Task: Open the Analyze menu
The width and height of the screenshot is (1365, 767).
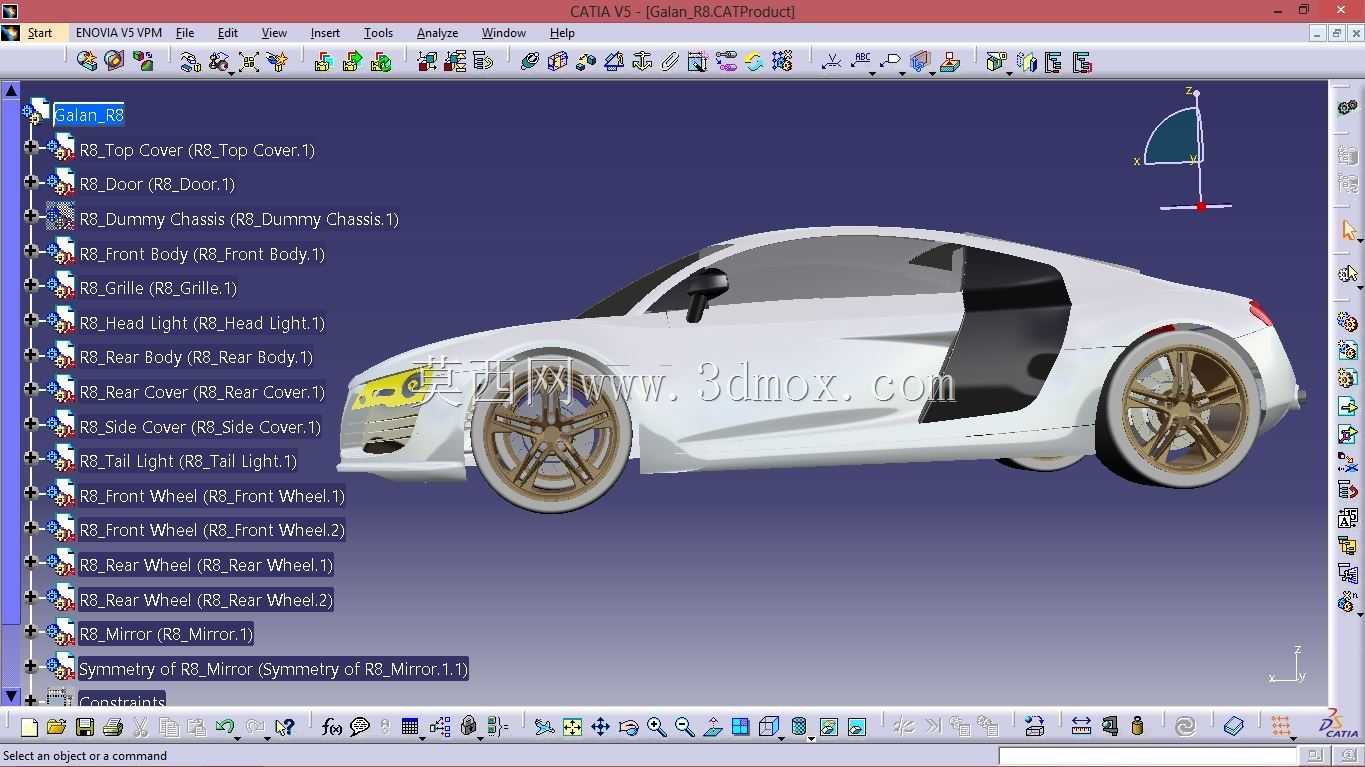Action: pyautogui.click(x=437, y=33)
